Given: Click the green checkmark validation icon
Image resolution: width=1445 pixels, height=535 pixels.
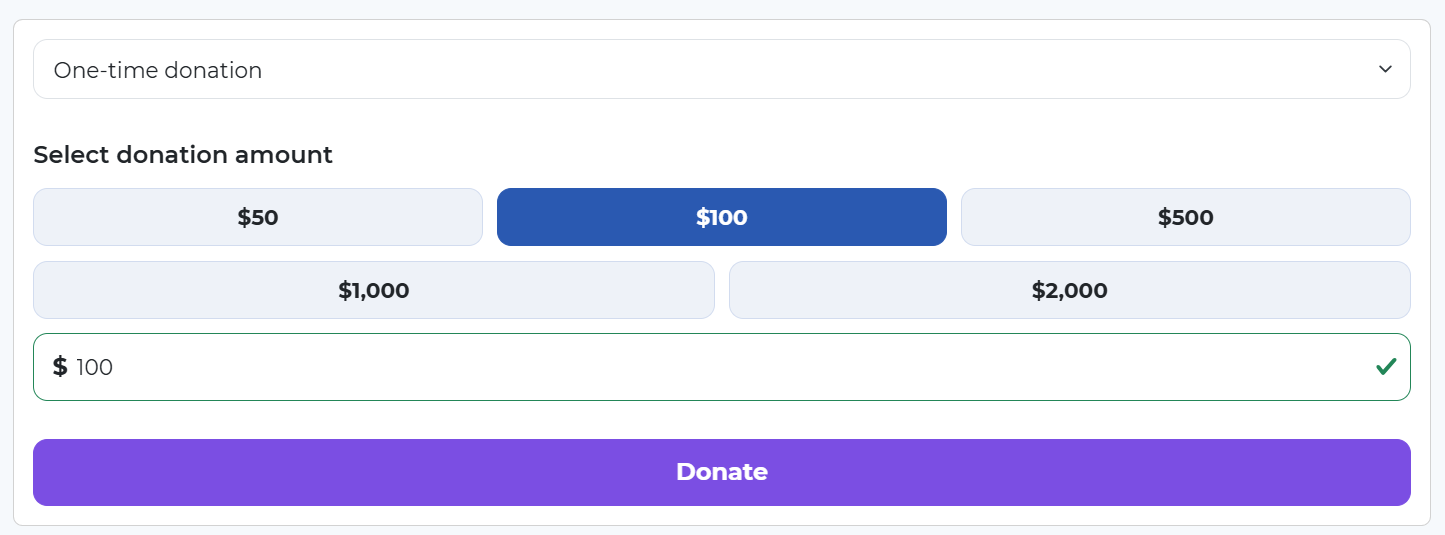Looking at the screenshot, I should 1385,367.
